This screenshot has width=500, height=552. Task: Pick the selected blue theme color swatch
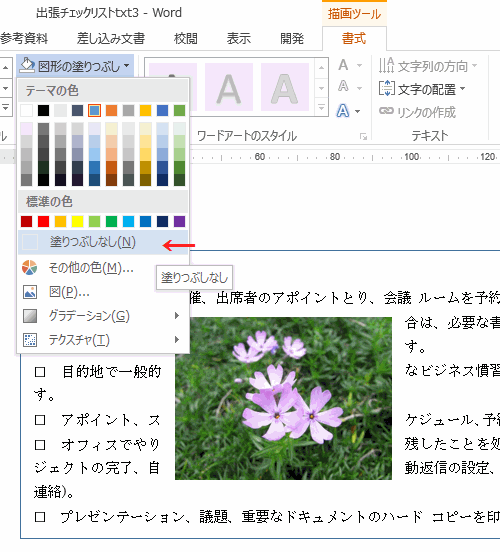pos(94,111)
